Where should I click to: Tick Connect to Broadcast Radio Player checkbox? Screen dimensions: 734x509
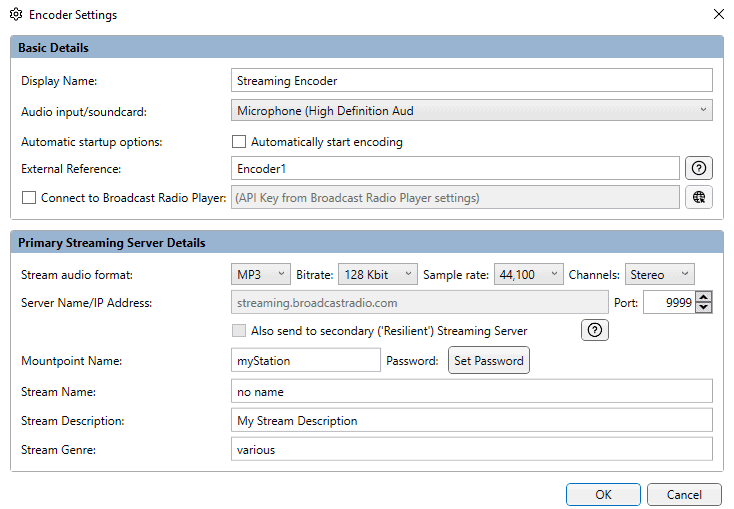(x=29, y=198)
